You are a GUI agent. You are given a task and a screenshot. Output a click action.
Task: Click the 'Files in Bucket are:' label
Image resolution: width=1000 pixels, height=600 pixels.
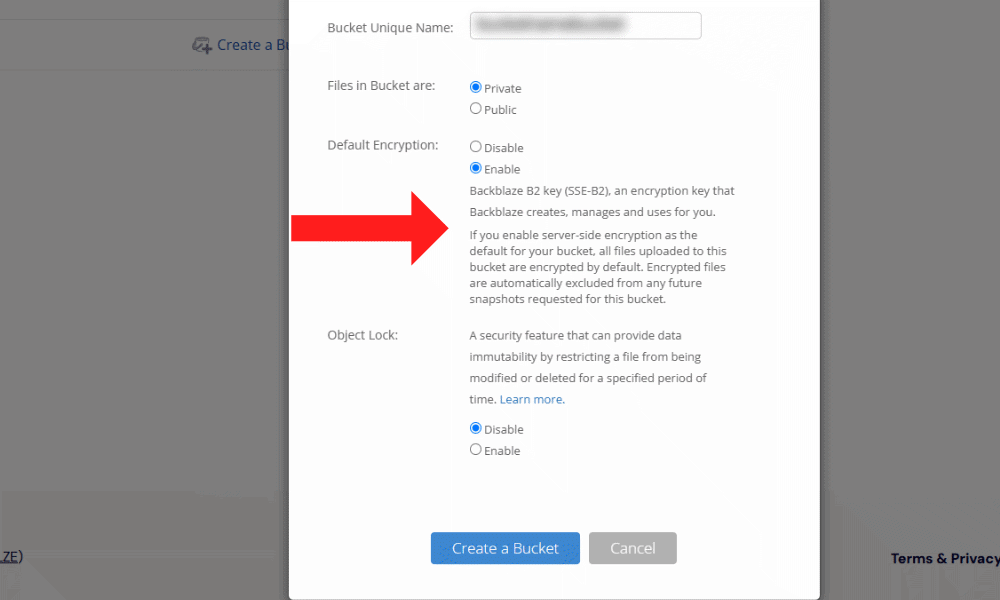(381, 85)
